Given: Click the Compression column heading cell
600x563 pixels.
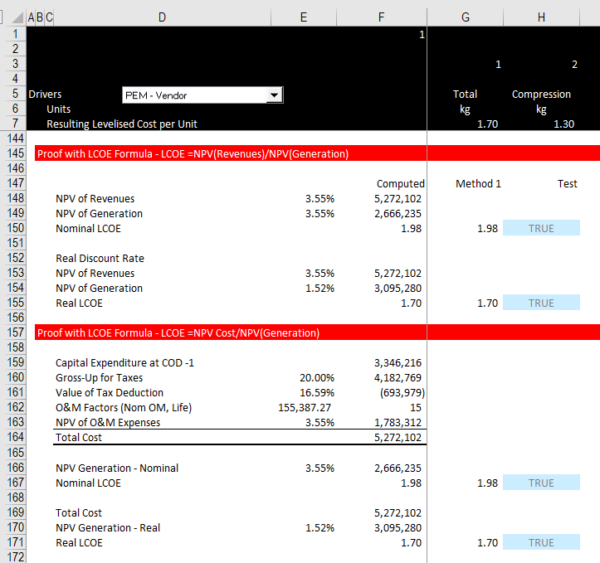Looking at the screenshot, I should tap(541, 95).
